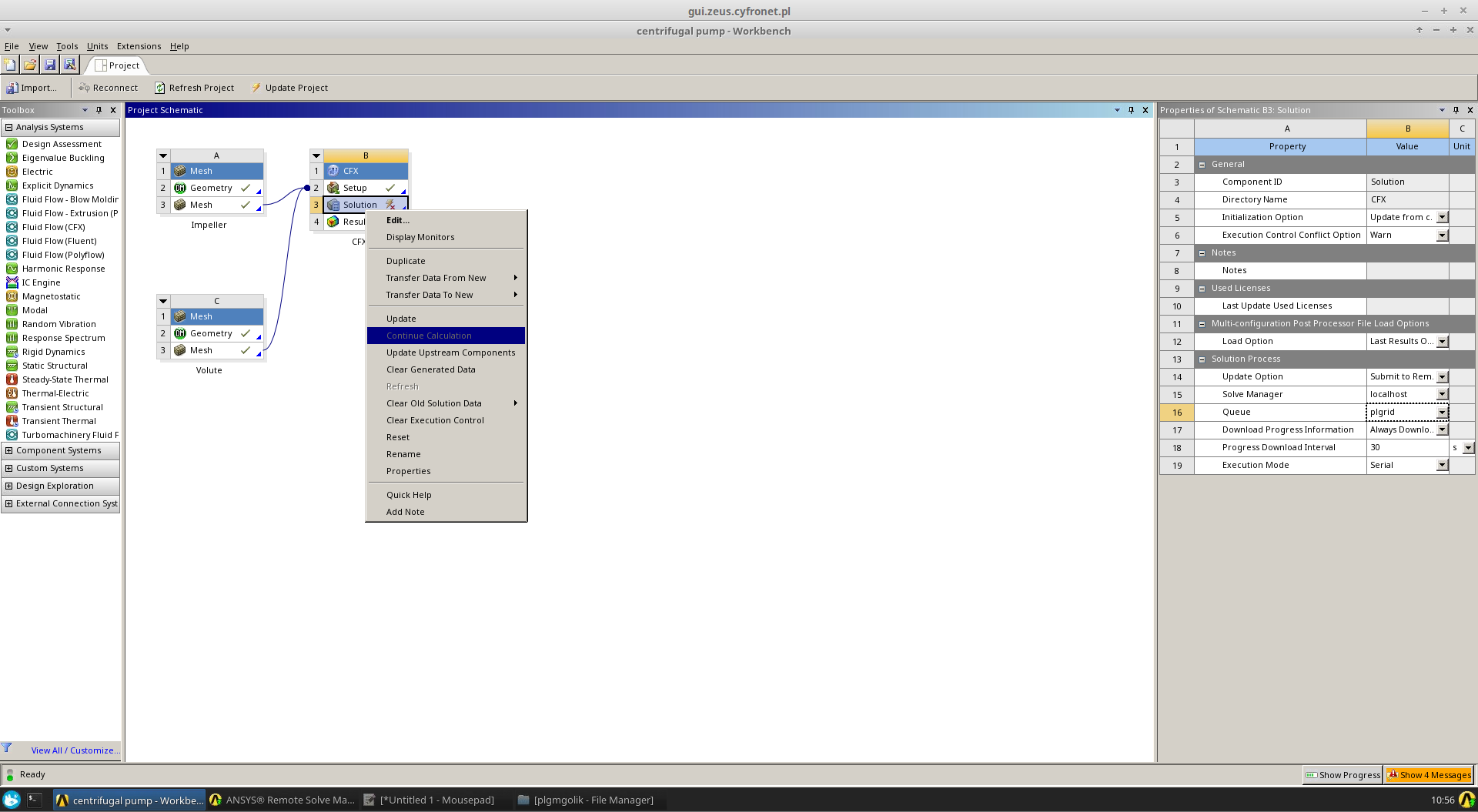Open Execution Control Conflict Option dropdown
The width and height of the screenshot is (1478, 812).
tap(1442, 236)
